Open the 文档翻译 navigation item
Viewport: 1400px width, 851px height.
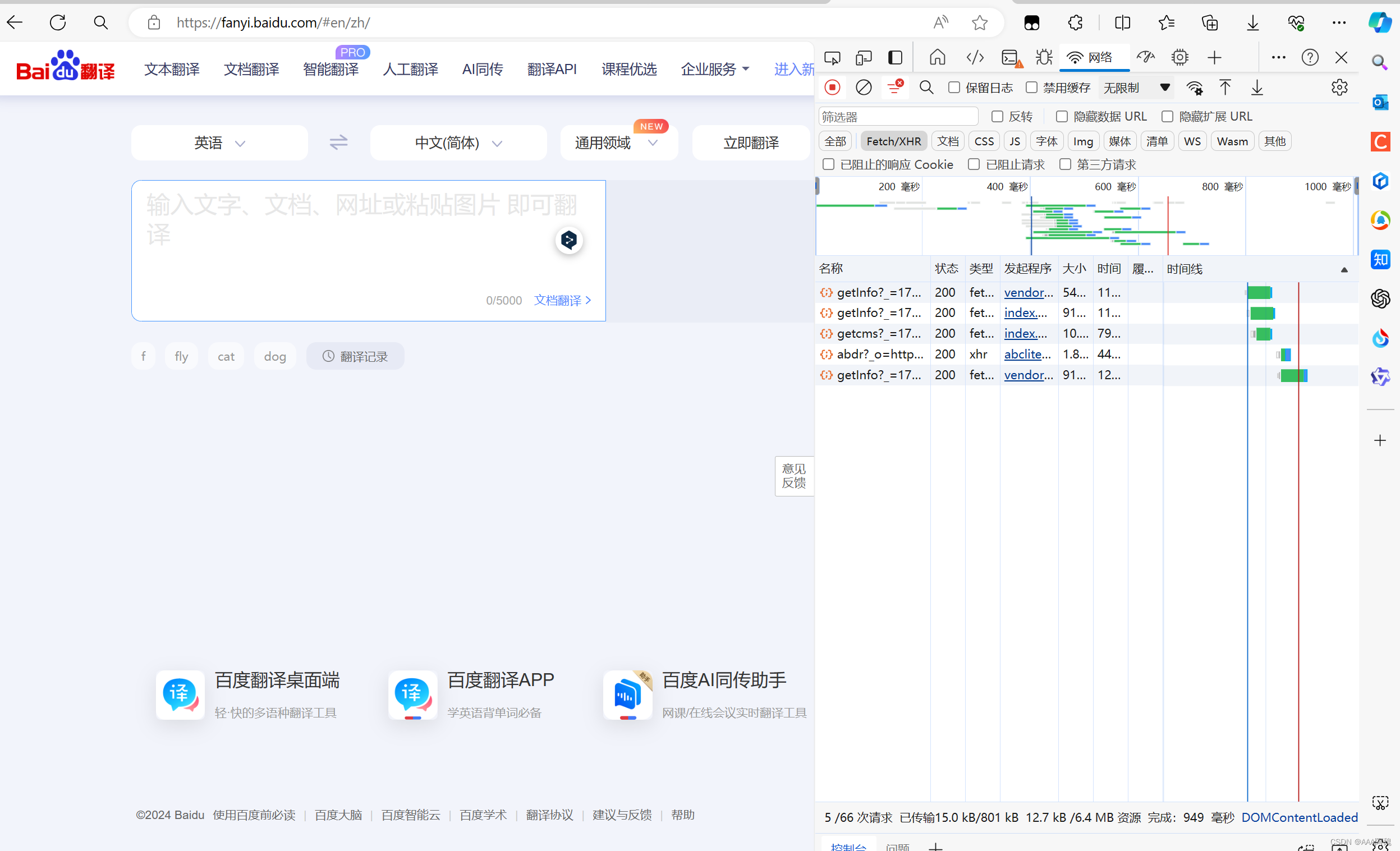click(x=251, y=70)
